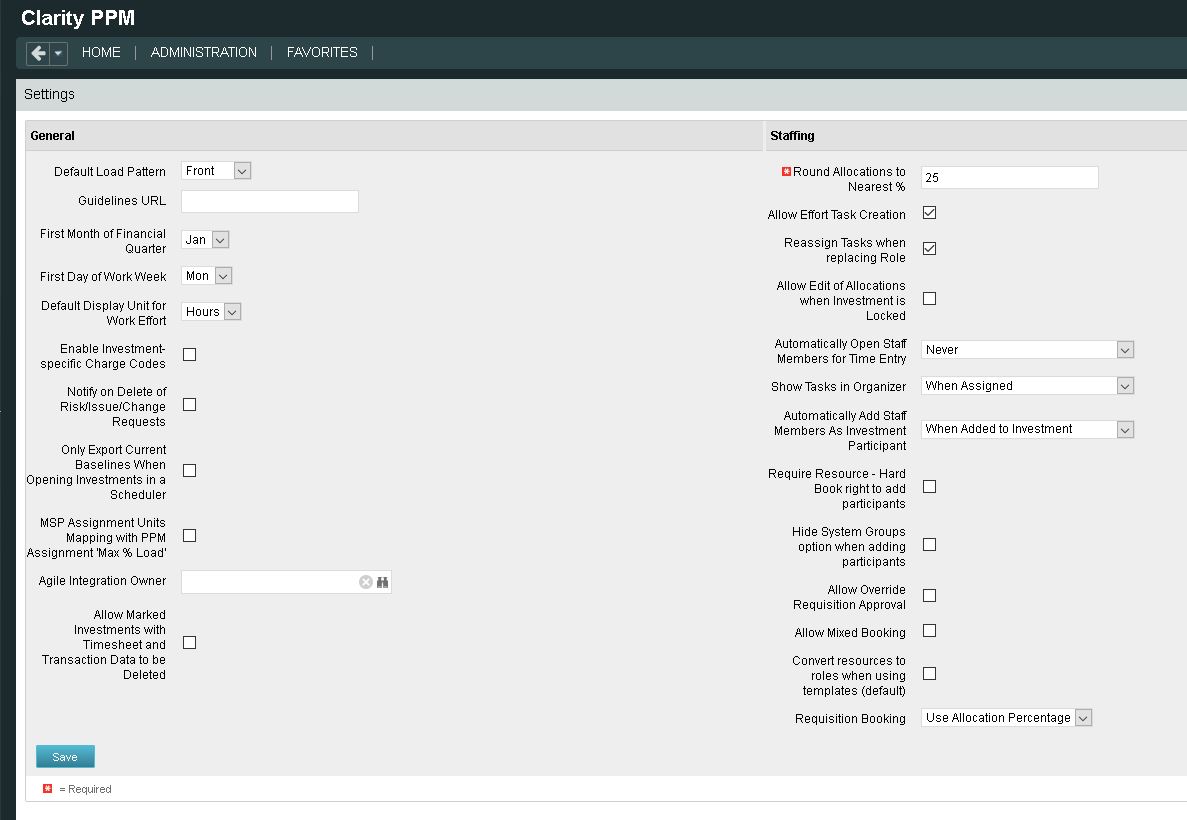
Task: Open Requisition Booking dropdown
Action: (1007, 718)
